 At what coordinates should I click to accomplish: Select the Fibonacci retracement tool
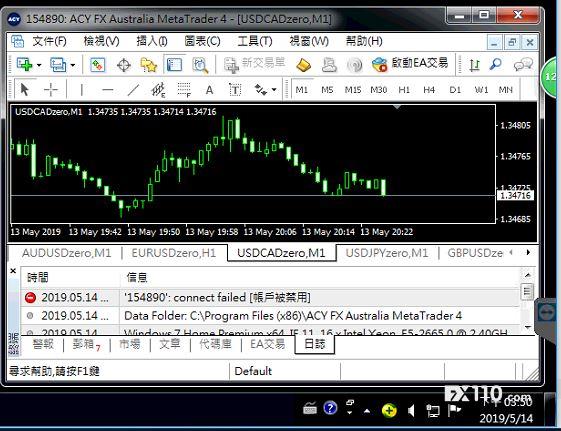point(184,89)
